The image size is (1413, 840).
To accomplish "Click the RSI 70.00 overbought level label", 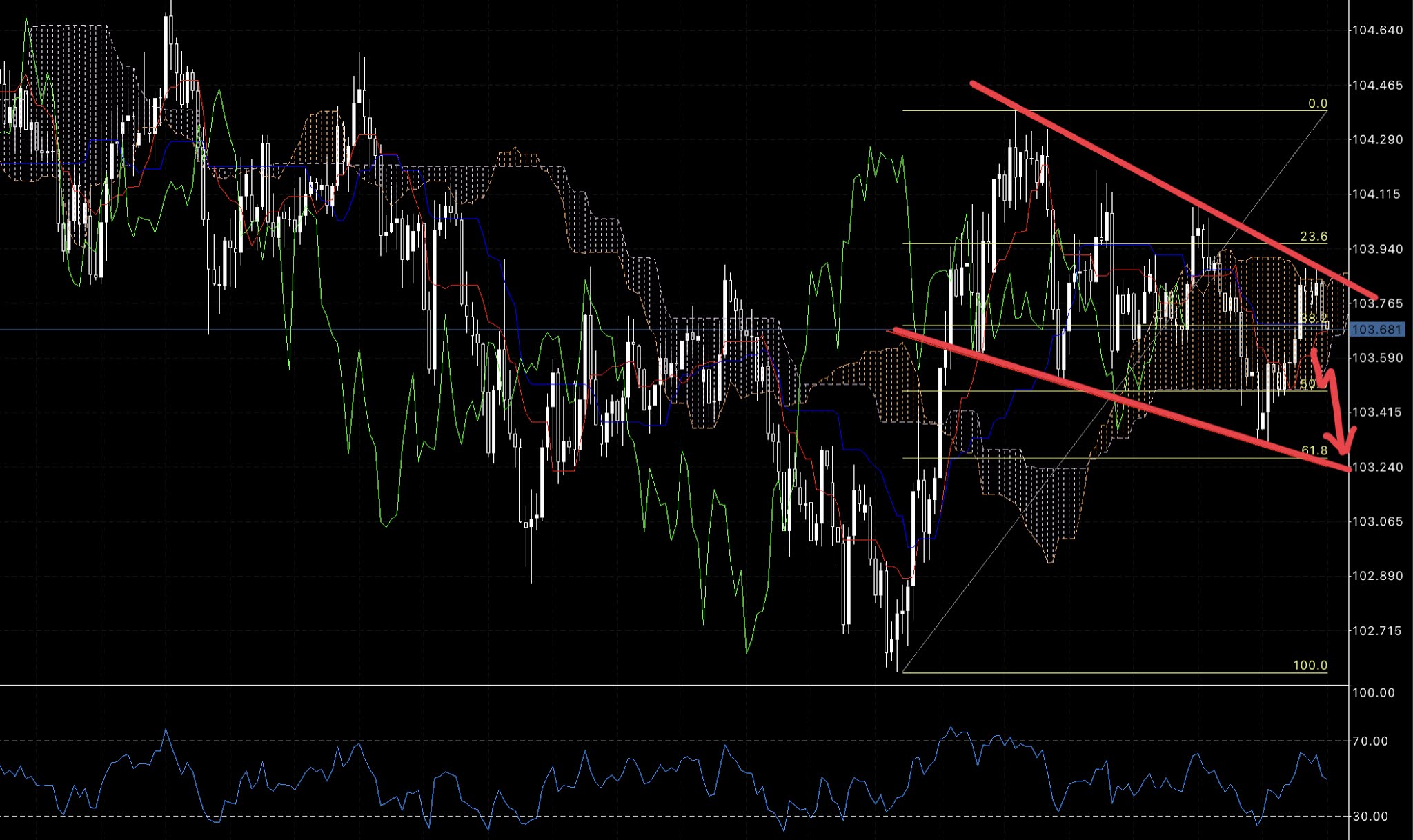I will point(1370,741).
